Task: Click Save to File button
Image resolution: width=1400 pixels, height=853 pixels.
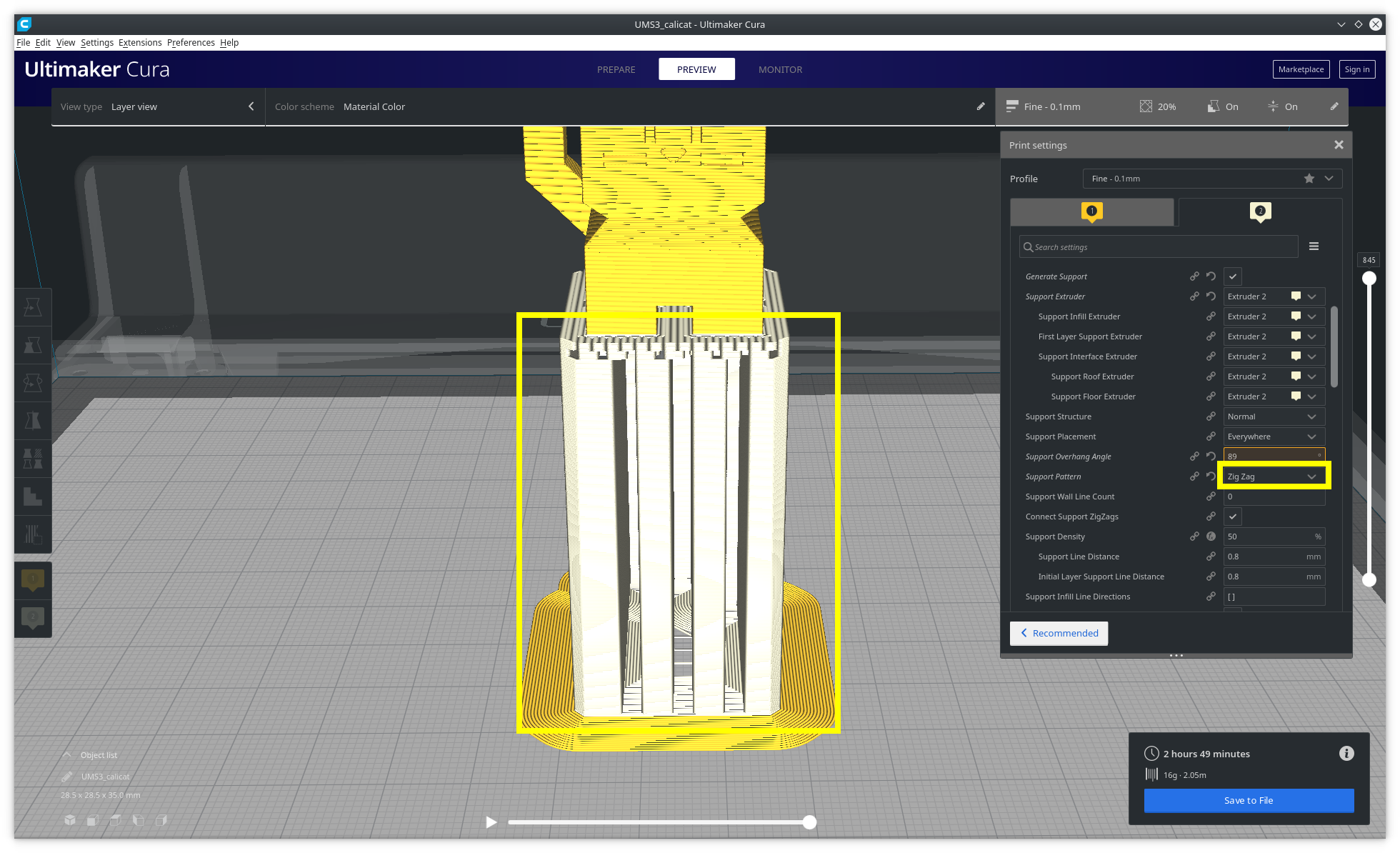Action: pyautogui.click(x=1249, y=800)
